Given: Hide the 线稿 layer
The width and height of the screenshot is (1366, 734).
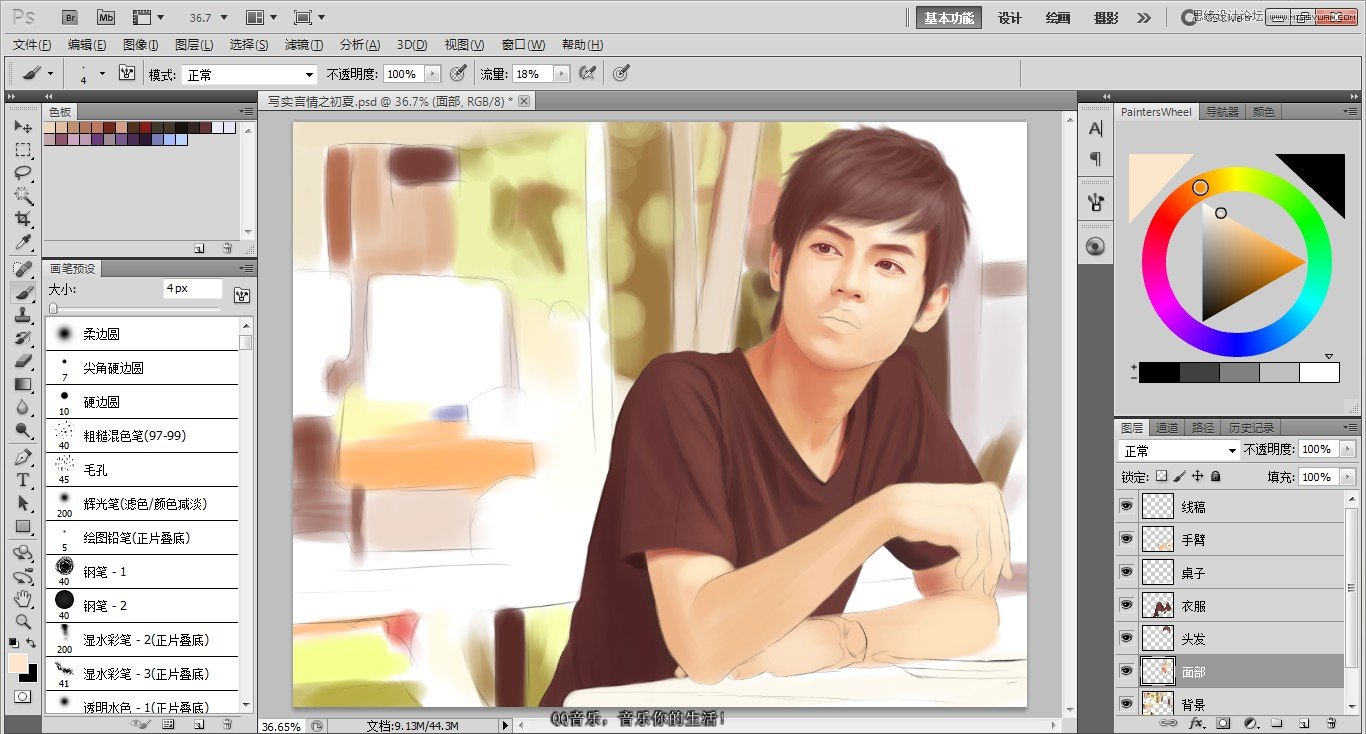Looking at the screenshot, I should 1127,506.
